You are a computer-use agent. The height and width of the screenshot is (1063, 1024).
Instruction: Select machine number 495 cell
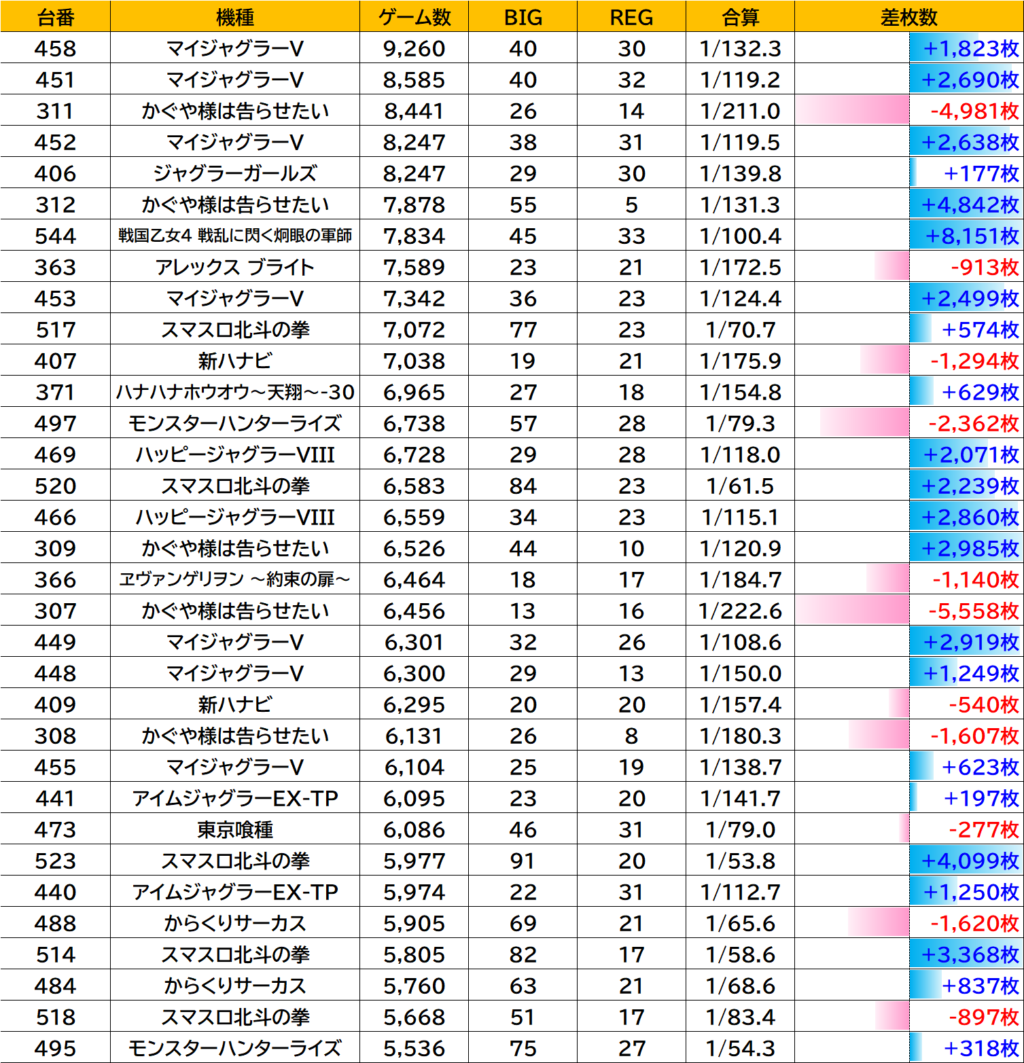55,1046
